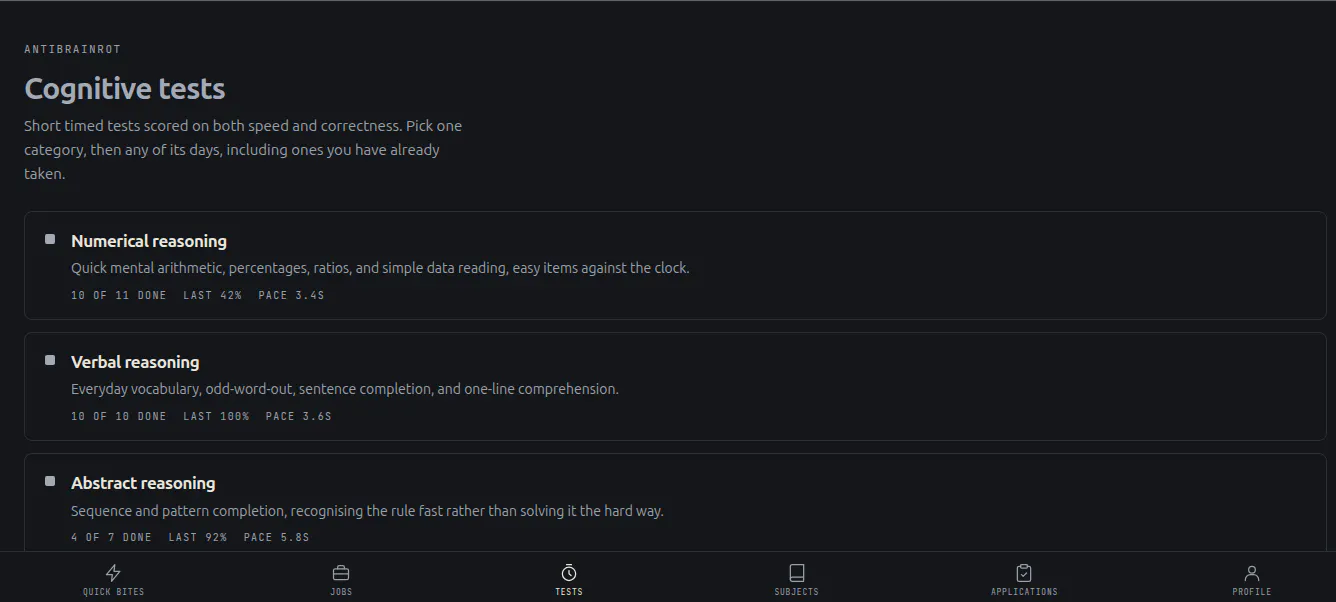The height and width of the screenshot is (602, 1336).
Task: Switch to the Quick Bites tab label
Action: 113,592
